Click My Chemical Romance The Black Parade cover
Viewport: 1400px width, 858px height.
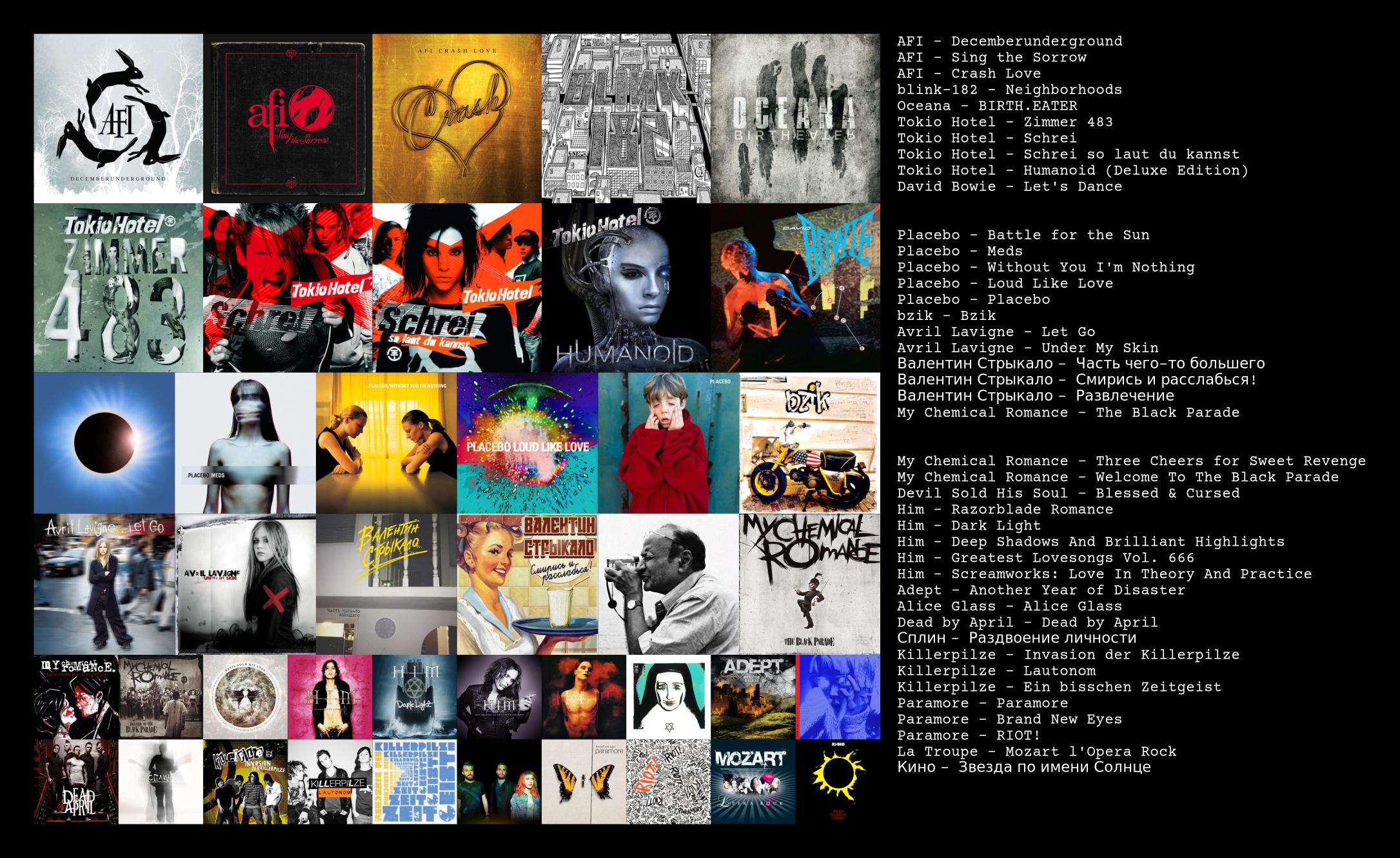(810, 584)
